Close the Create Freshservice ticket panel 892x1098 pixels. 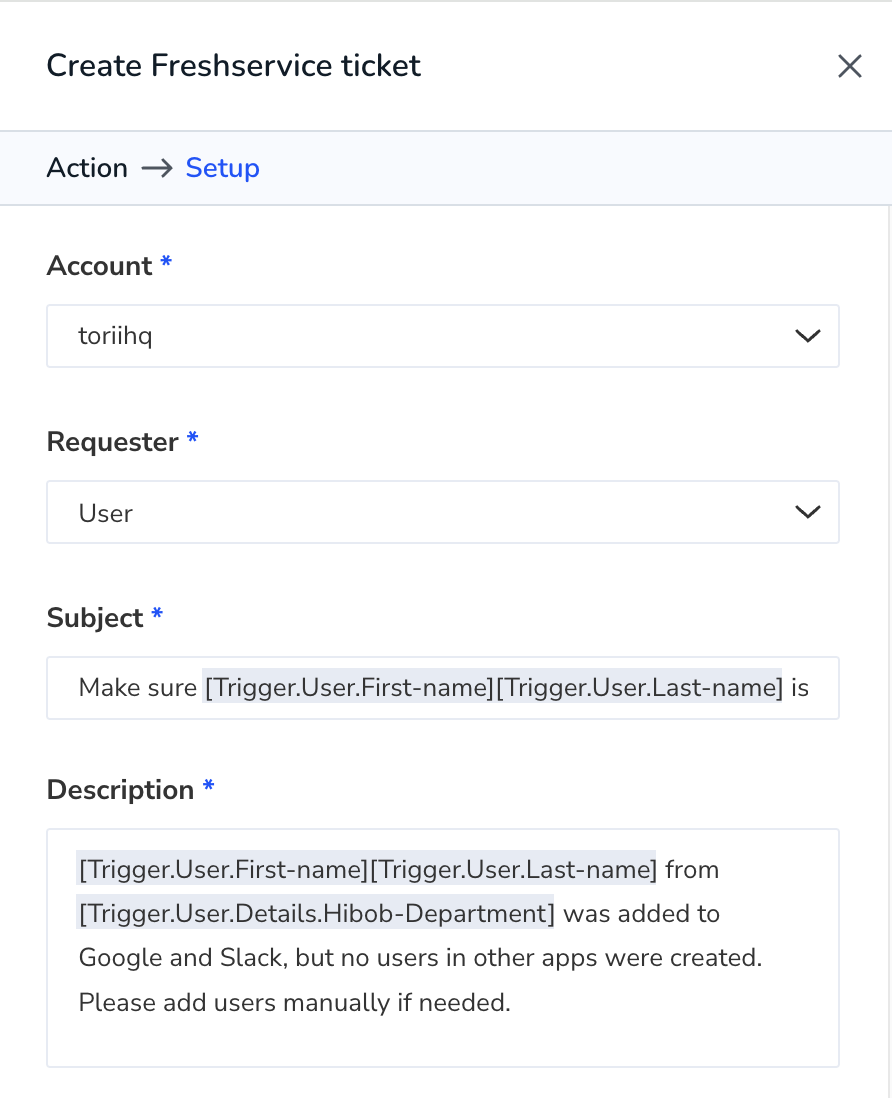click(849, 67)
